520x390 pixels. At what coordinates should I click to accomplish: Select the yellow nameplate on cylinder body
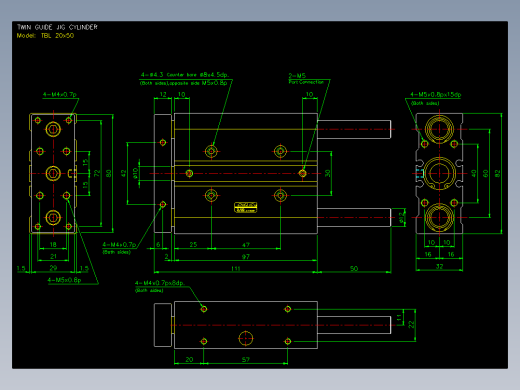click(x=246, y=207)
